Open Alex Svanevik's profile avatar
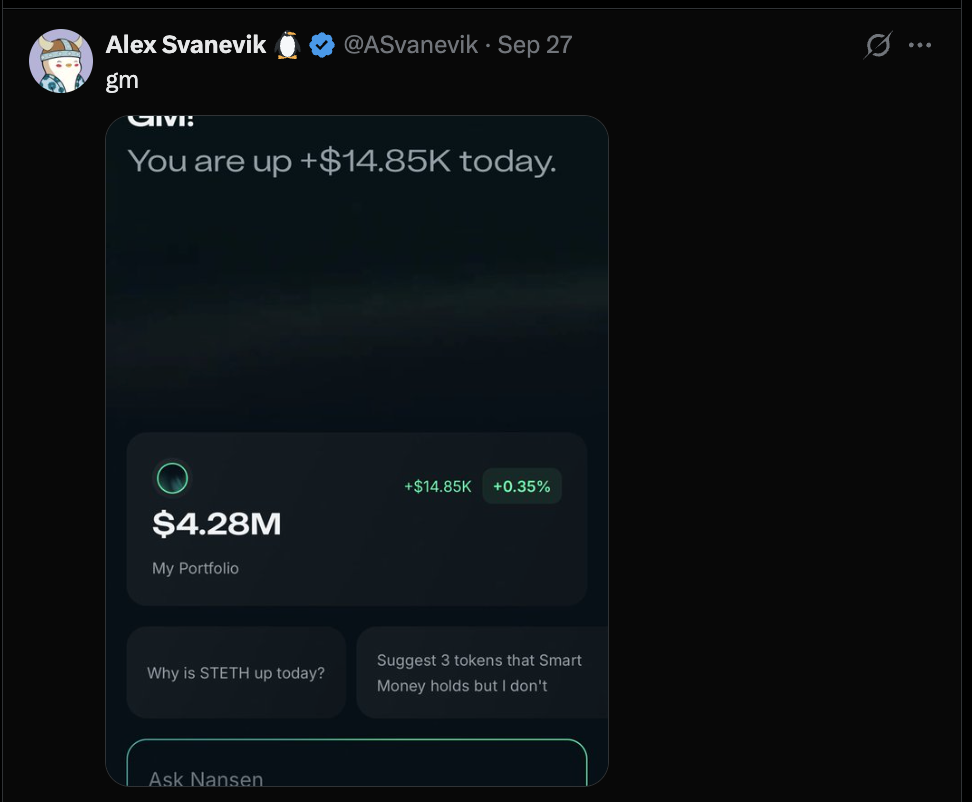 tap(61, 61)
